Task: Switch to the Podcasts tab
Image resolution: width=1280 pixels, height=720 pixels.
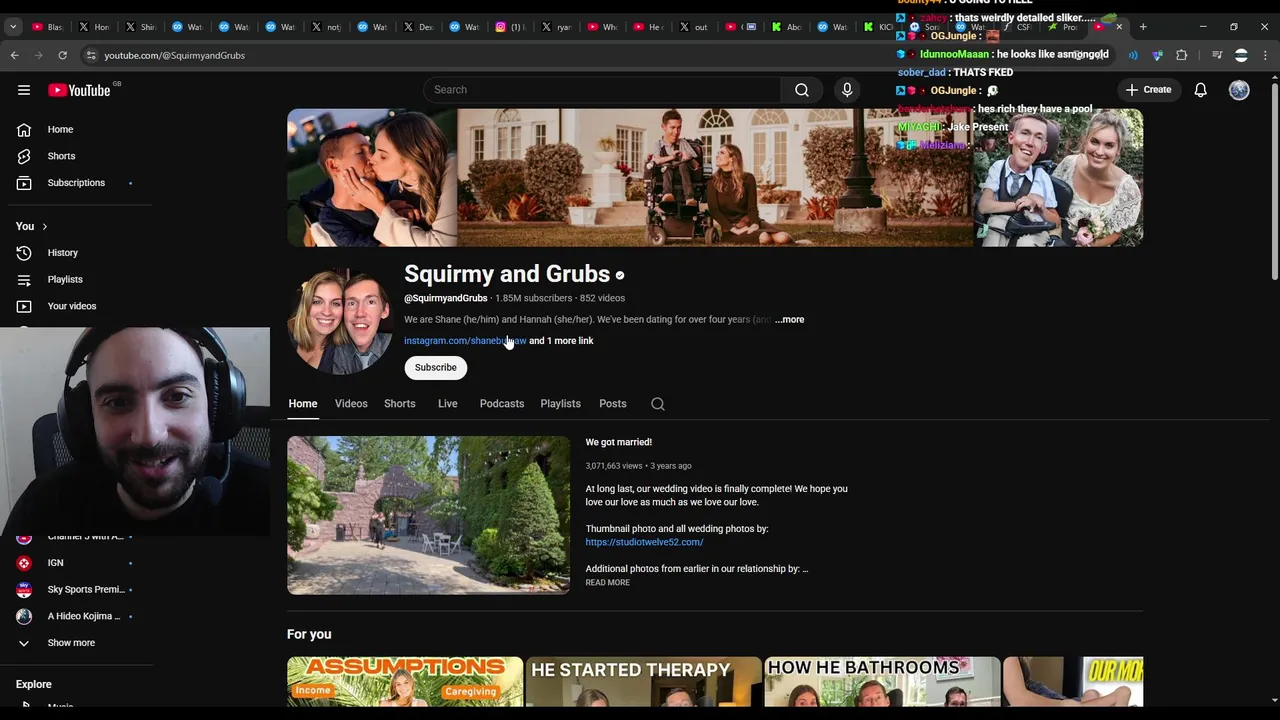Action: 502,404
